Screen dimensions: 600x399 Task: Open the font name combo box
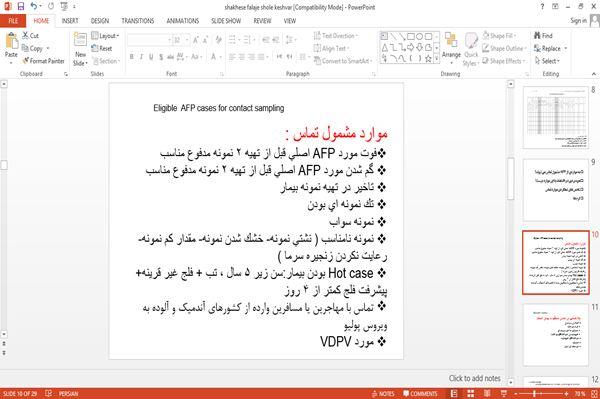(x=149, y=40)
